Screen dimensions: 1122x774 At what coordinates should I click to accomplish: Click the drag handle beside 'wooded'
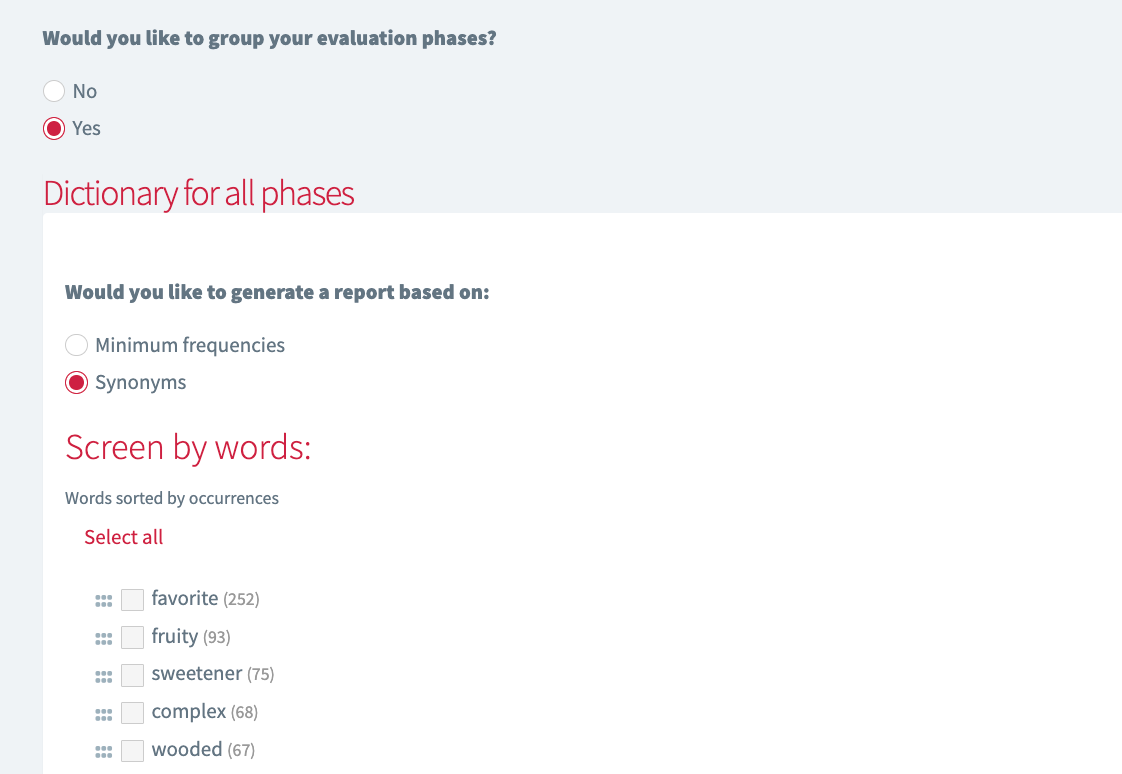[103, 750]
